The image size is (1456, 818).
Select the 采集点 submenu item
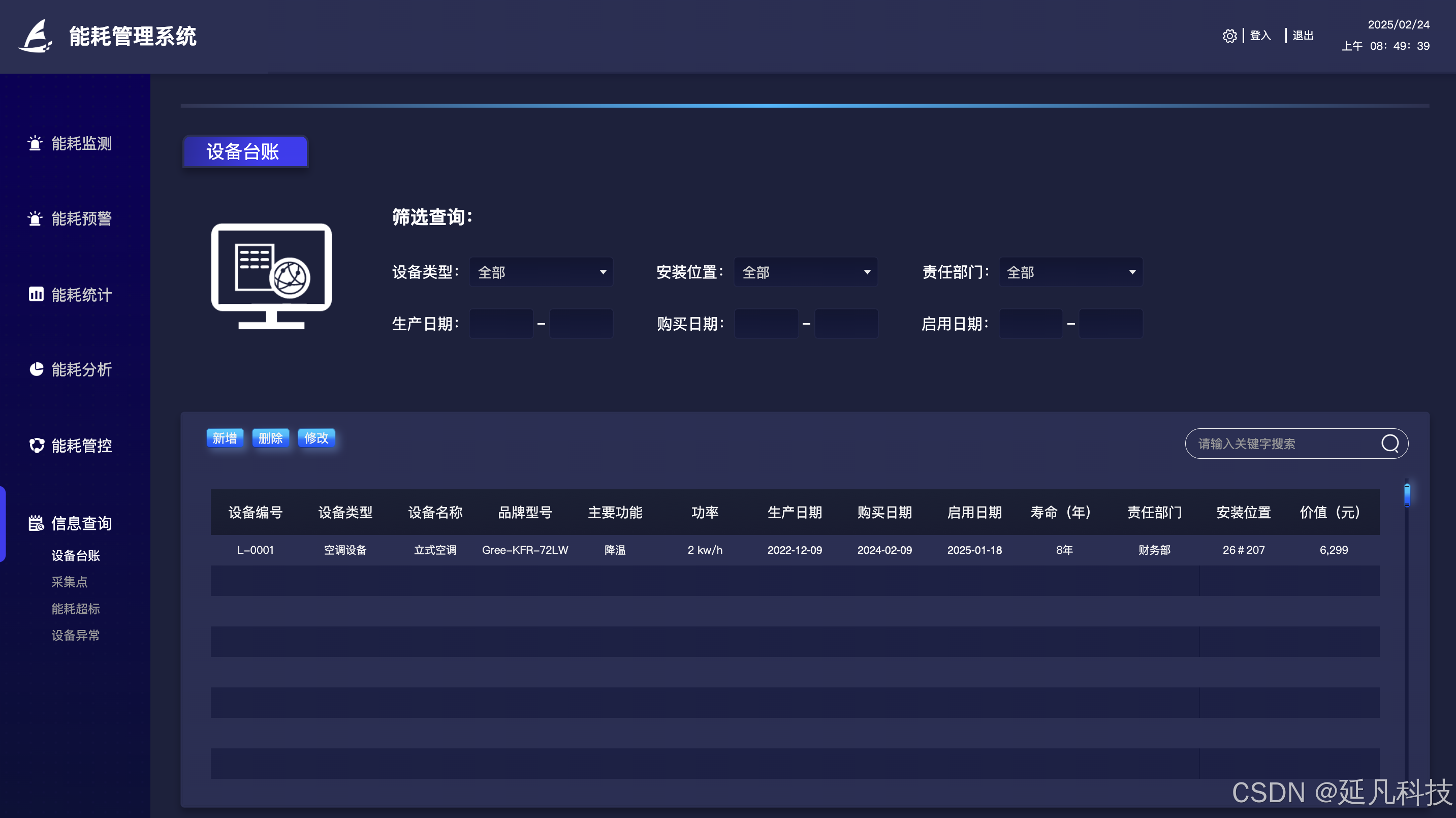(70, 582)
